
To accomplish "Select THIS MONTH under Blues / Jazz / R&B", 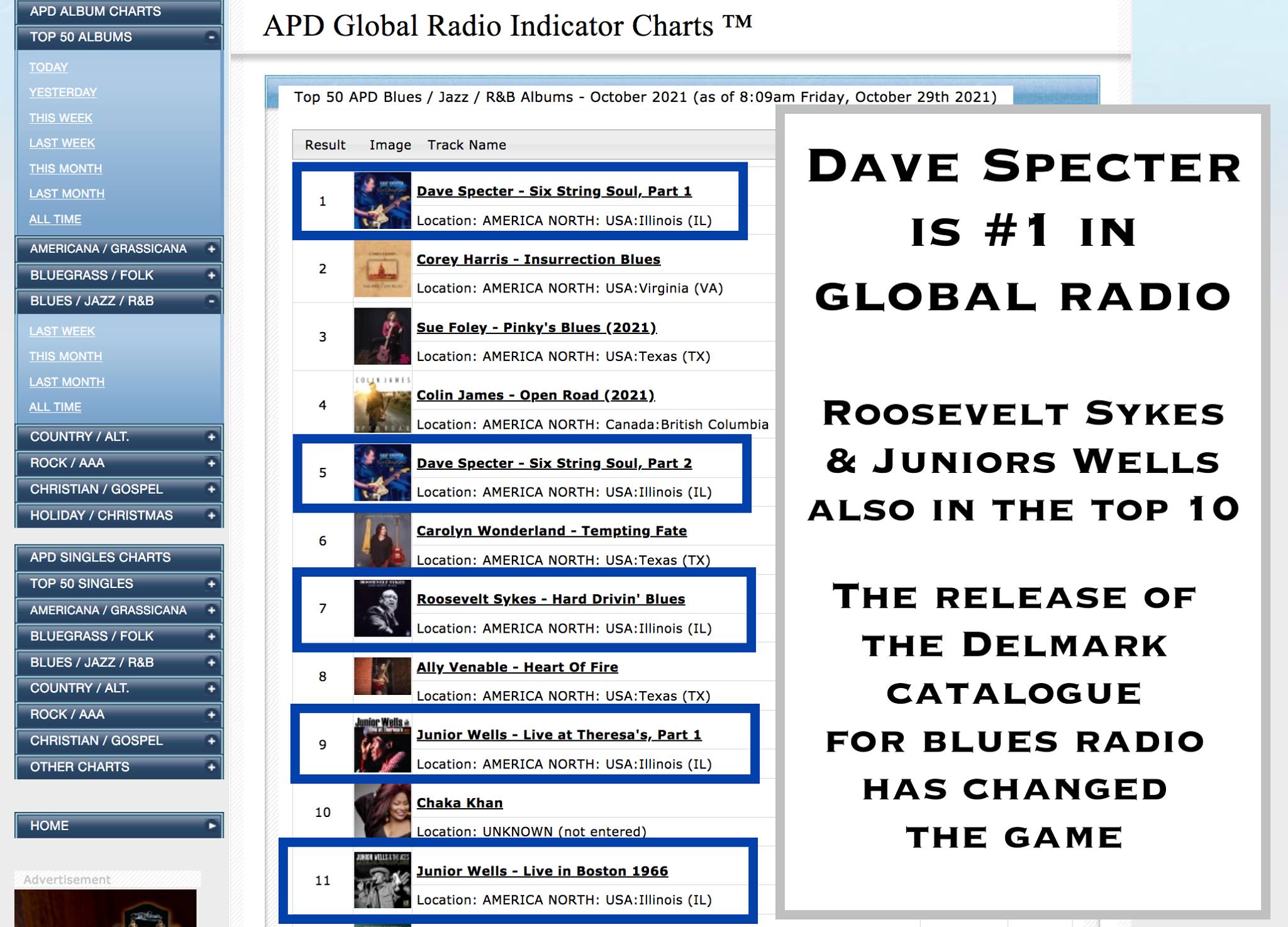I will pos(65,357).
